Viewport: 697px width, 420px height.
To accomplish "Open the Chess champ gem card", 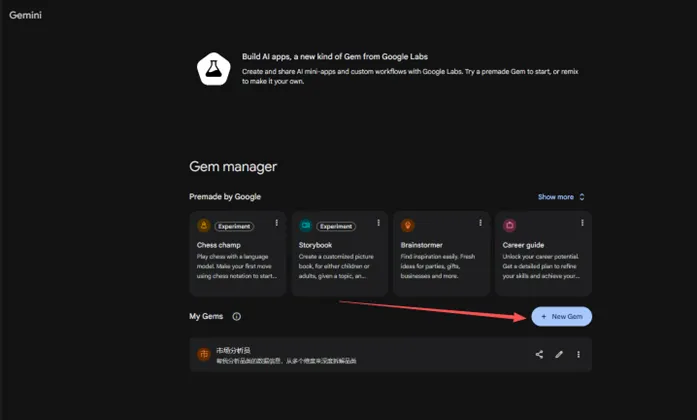I will (x=238, y=253).
